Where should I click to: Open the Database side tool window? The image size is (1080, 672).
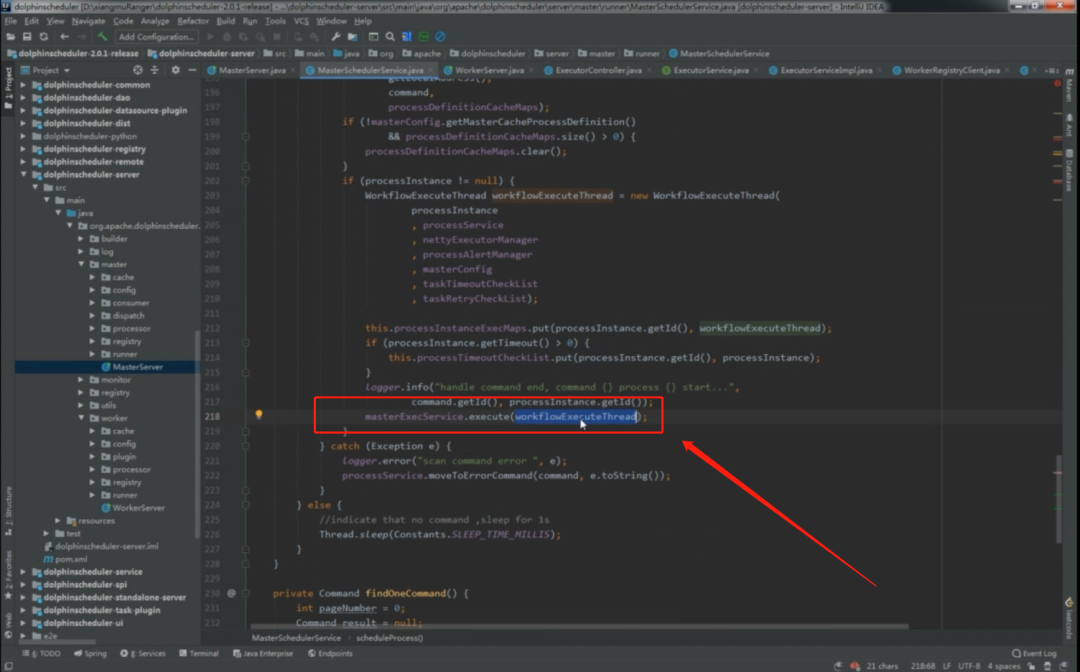1070,169
